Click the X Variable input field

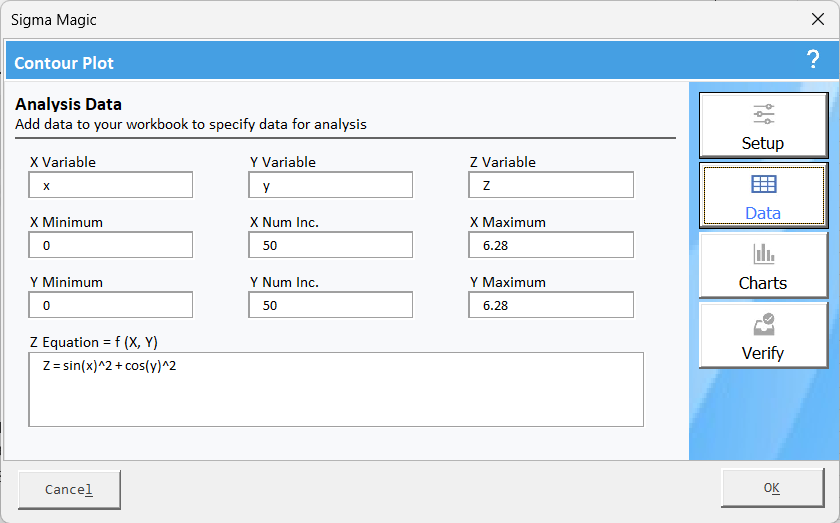point(111,185)
